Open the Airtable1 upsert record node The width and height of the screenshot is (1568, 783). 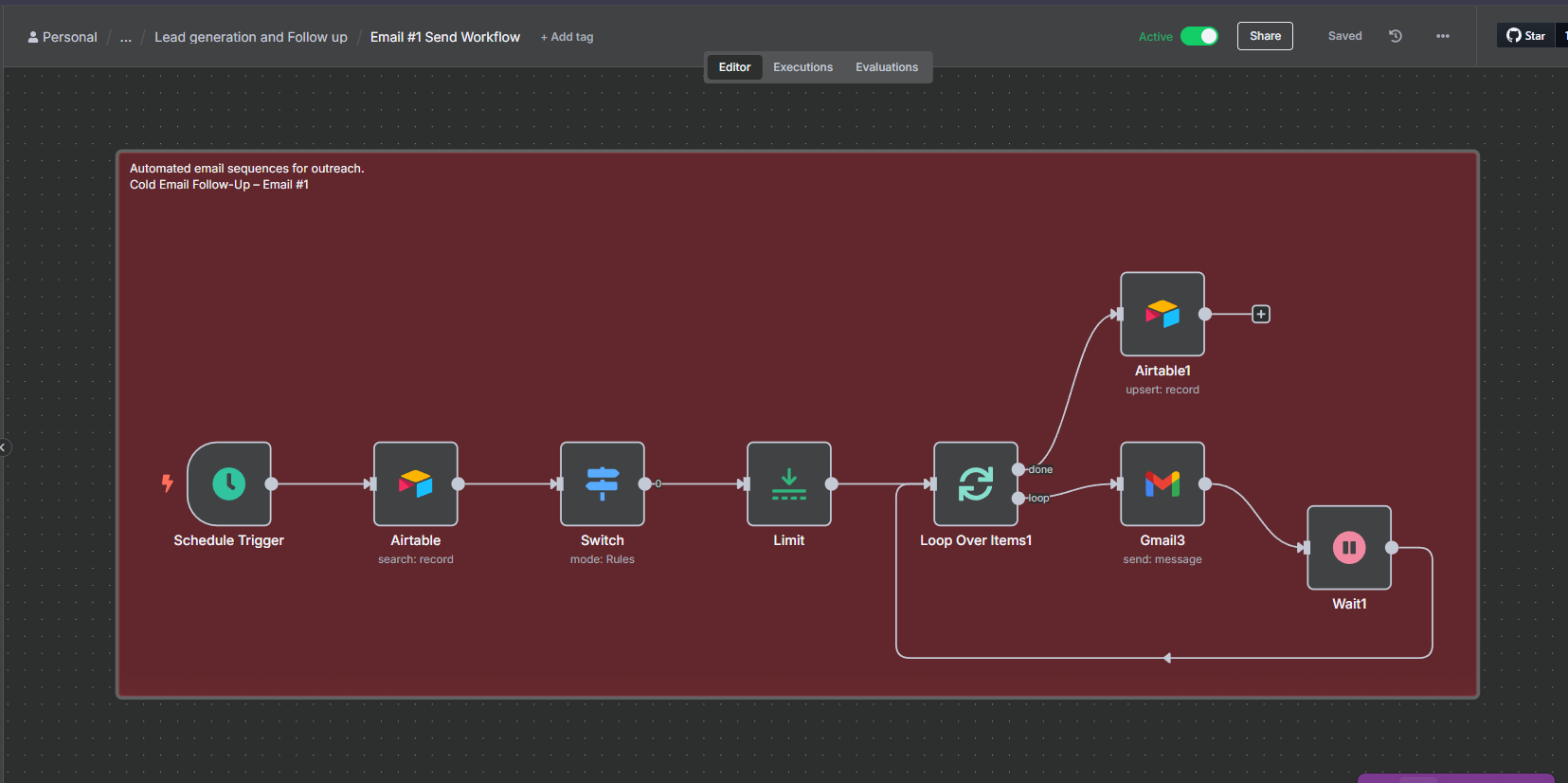[1162, 314]
